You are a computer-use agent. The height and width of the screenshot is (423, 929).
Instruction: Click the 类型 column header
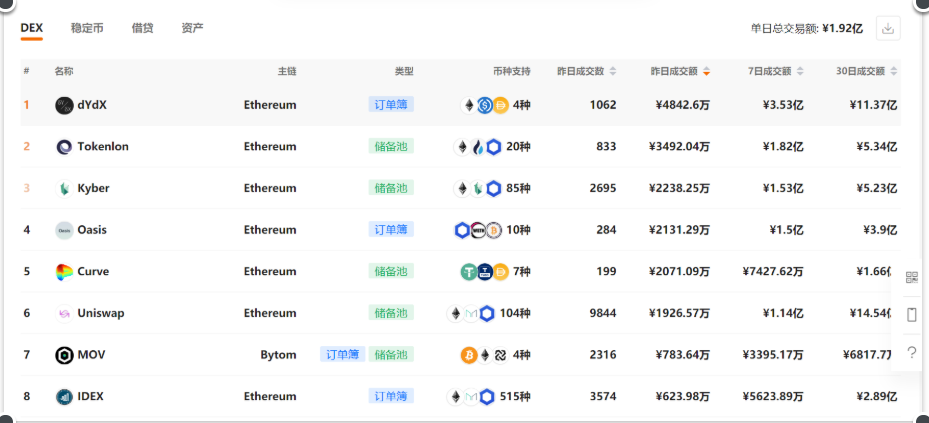(404, 72)
